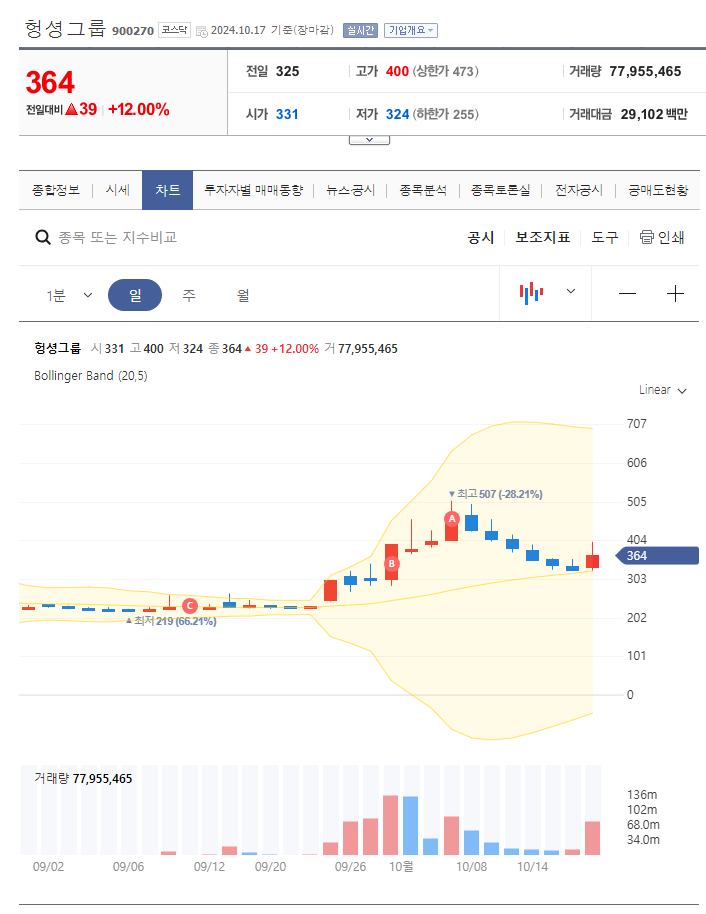
Task: Click marker B on the candlestick chart
Action: [x=391, y=565]
